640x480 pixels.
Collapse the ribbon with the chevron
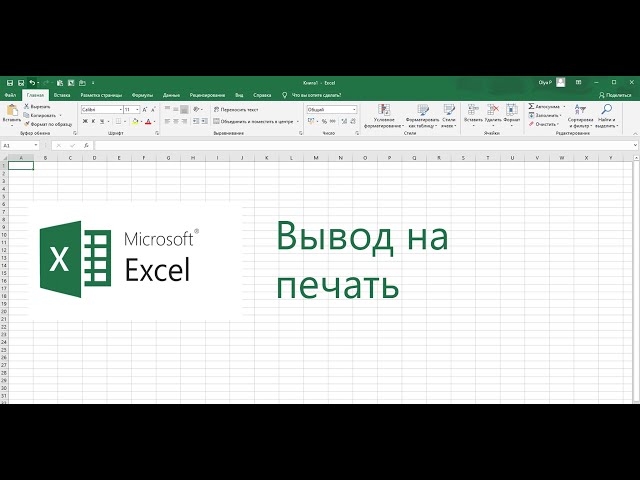tap(635, 133)
